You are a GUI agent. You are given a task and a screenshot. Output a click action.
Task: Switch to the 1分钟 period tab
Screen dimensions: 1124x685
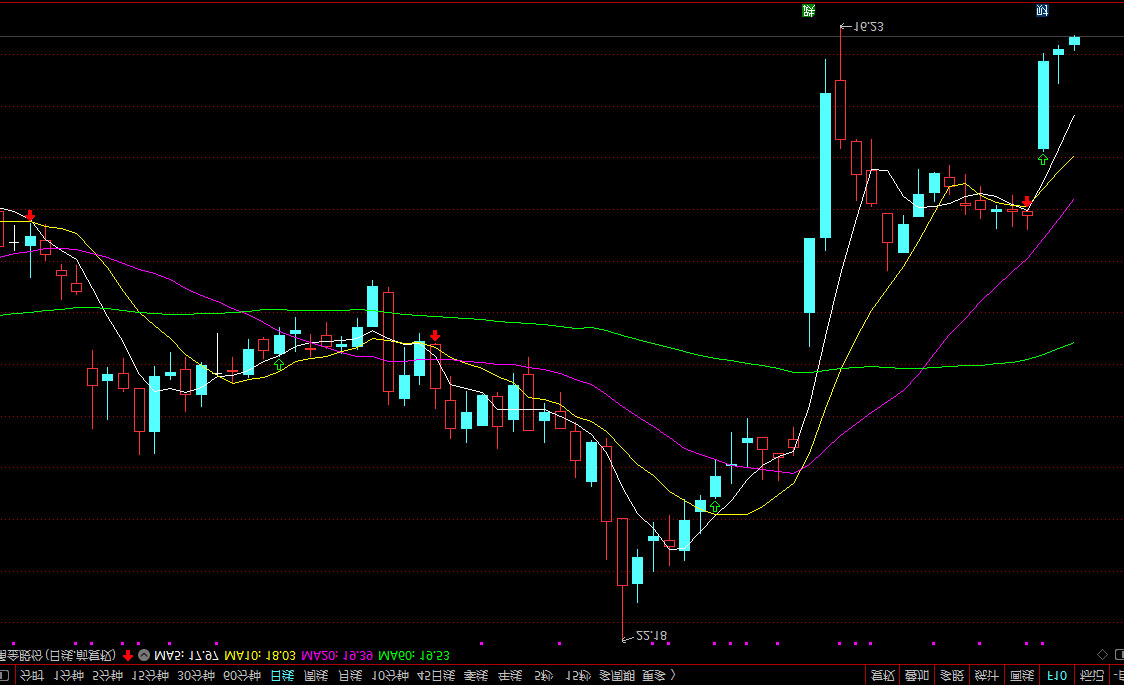click(x=70, y=676)
